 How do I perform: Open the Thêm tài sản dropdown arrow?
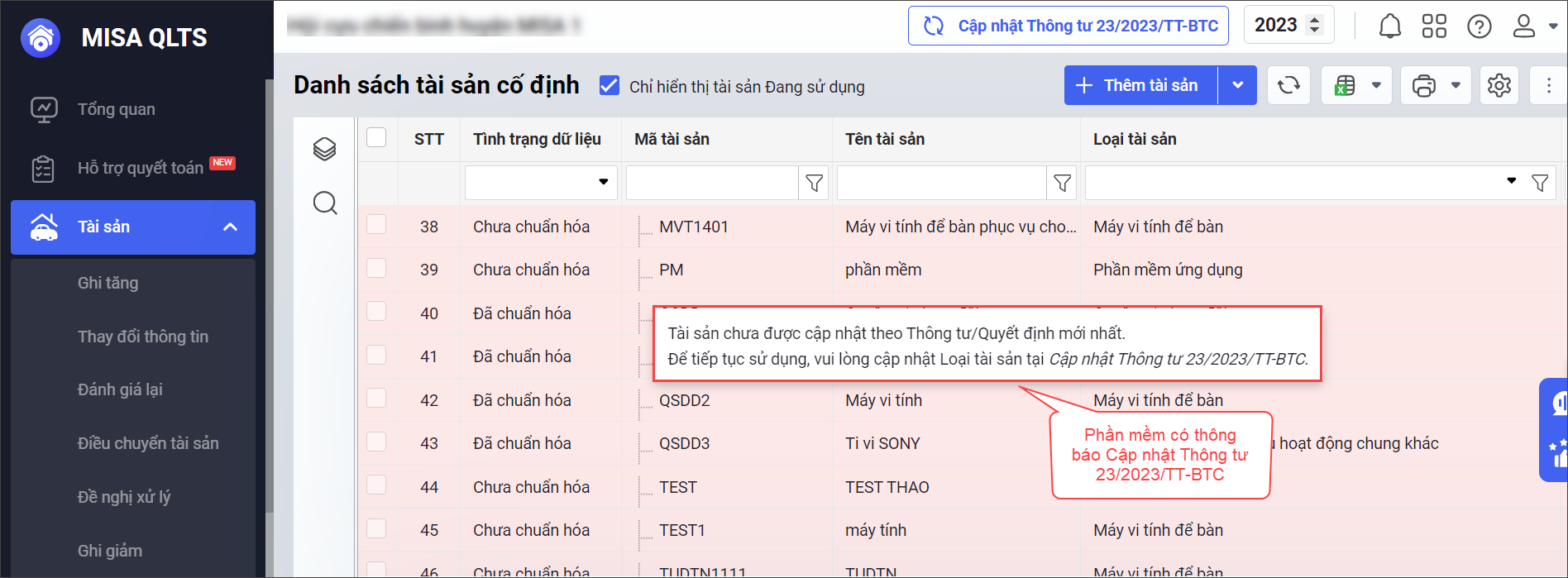(x=1237, y=85)
